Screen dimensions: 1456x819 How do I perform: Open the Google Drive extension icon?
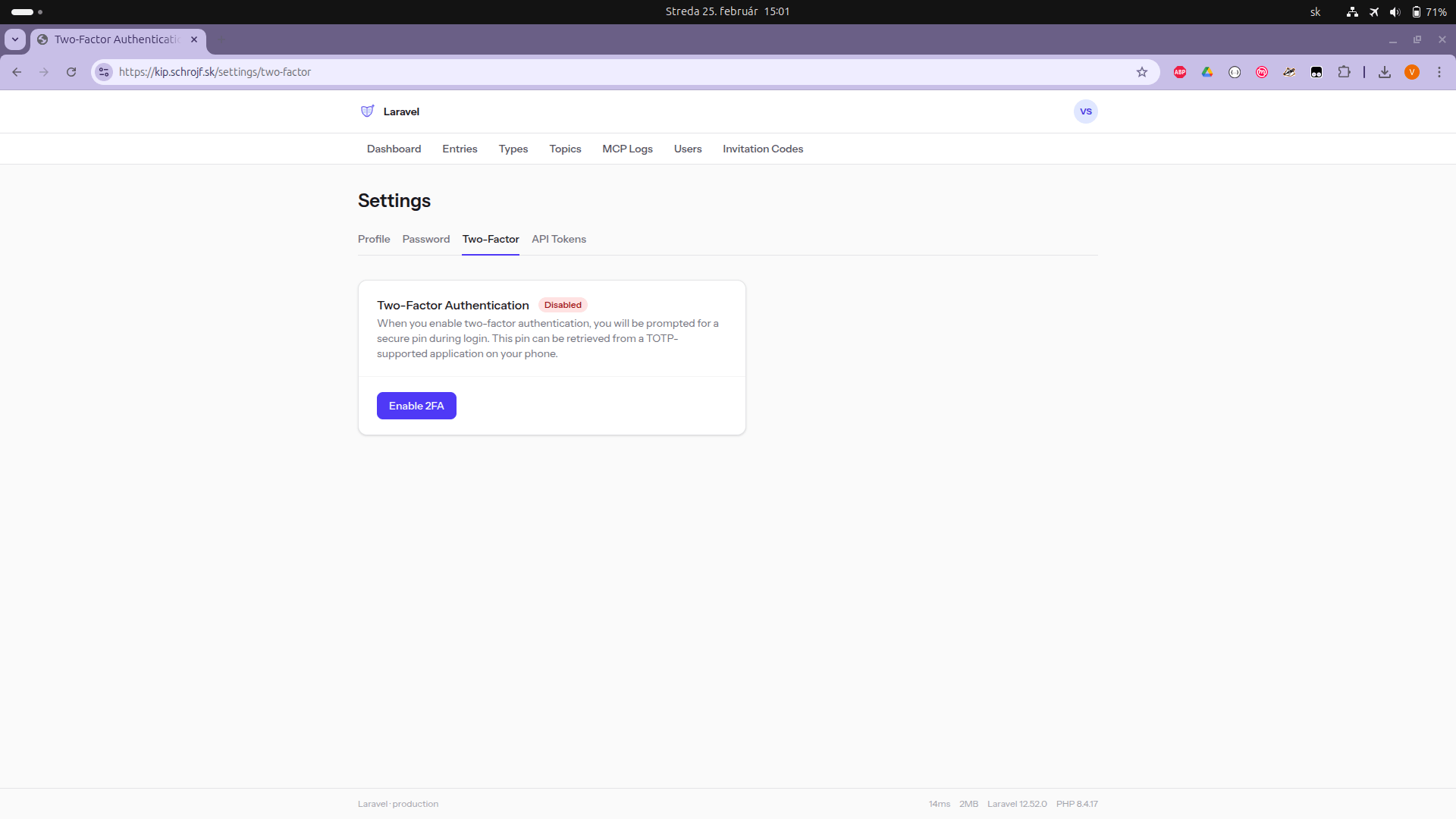click(1207, 72)
